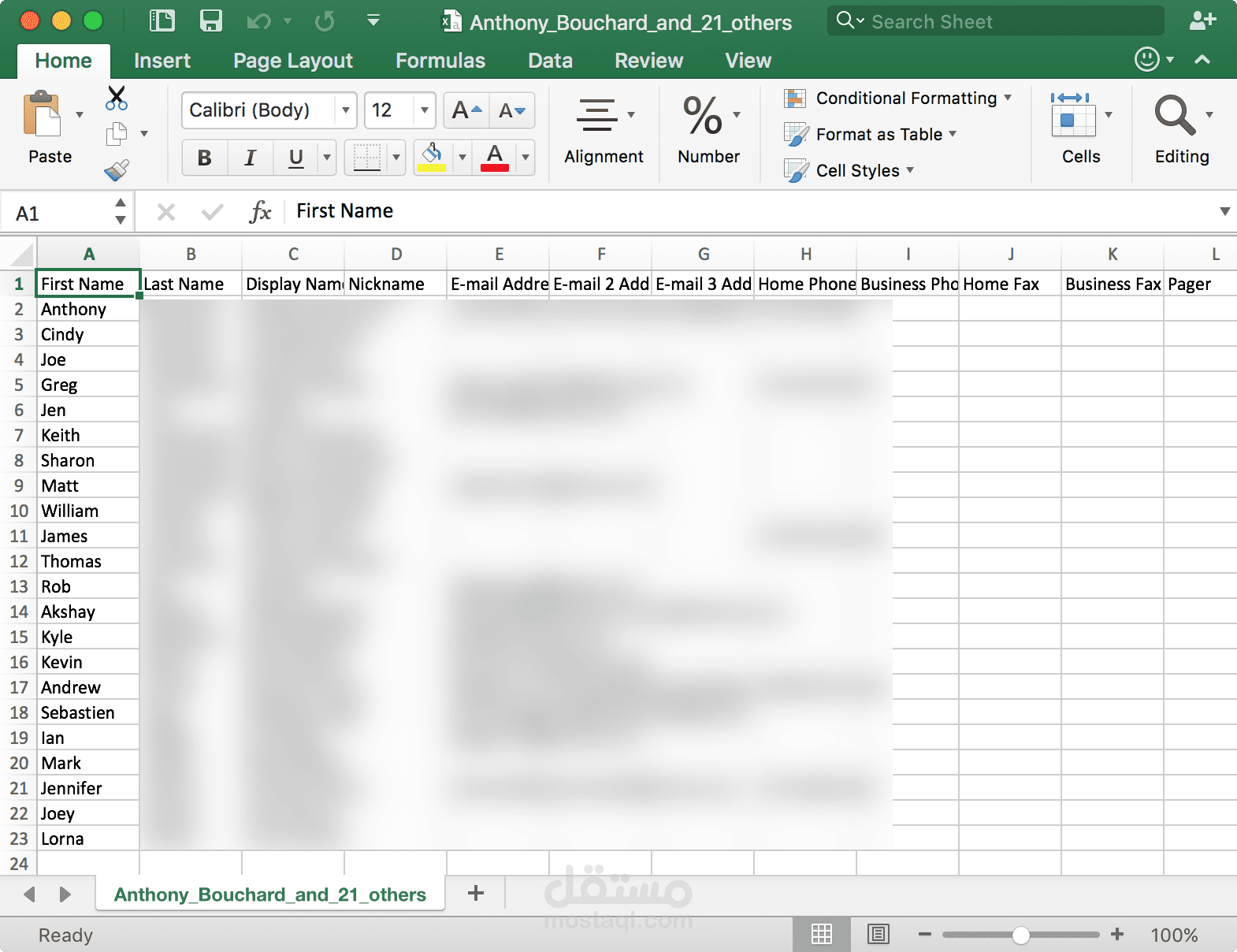Open Conditional Formatting dropdown

point(898,99)
